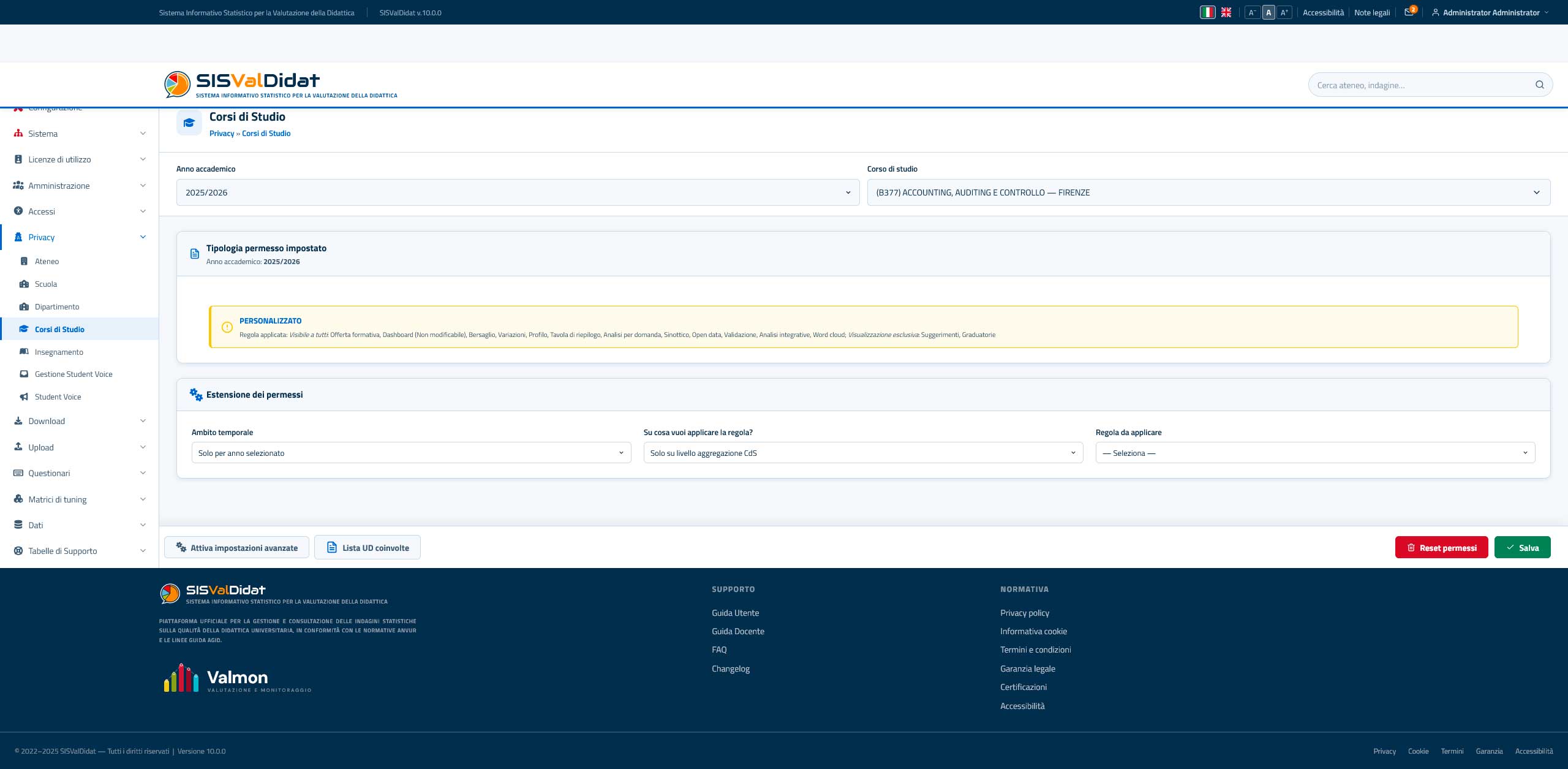Click the Dati database icon
Image resolution: width=1568 pixels, height=769 pixels.
18,525
